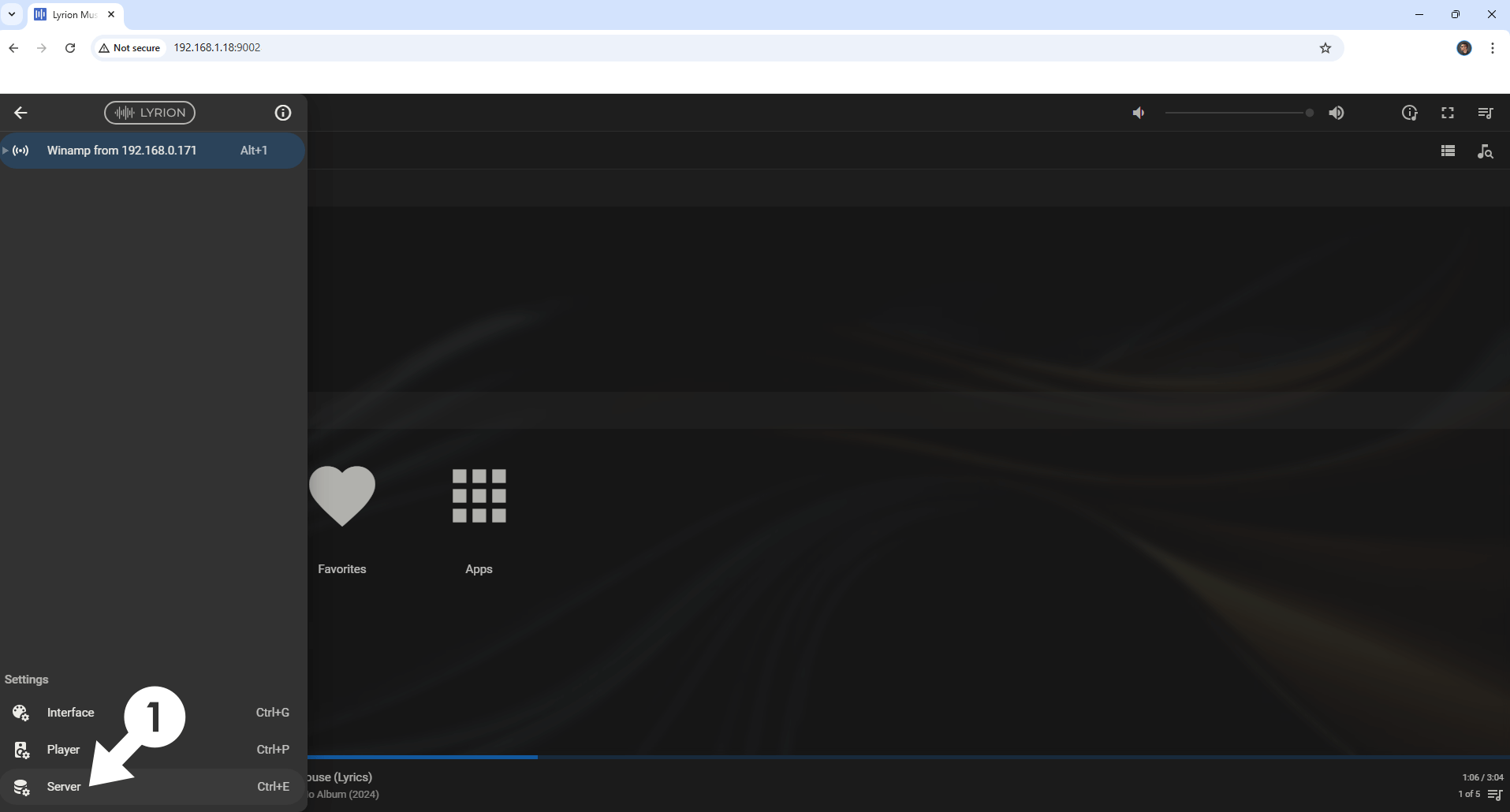Viewport: 1510px width, 812px height.
Task: Adjust the volume slider
Action: click(x=1238, y=113)
